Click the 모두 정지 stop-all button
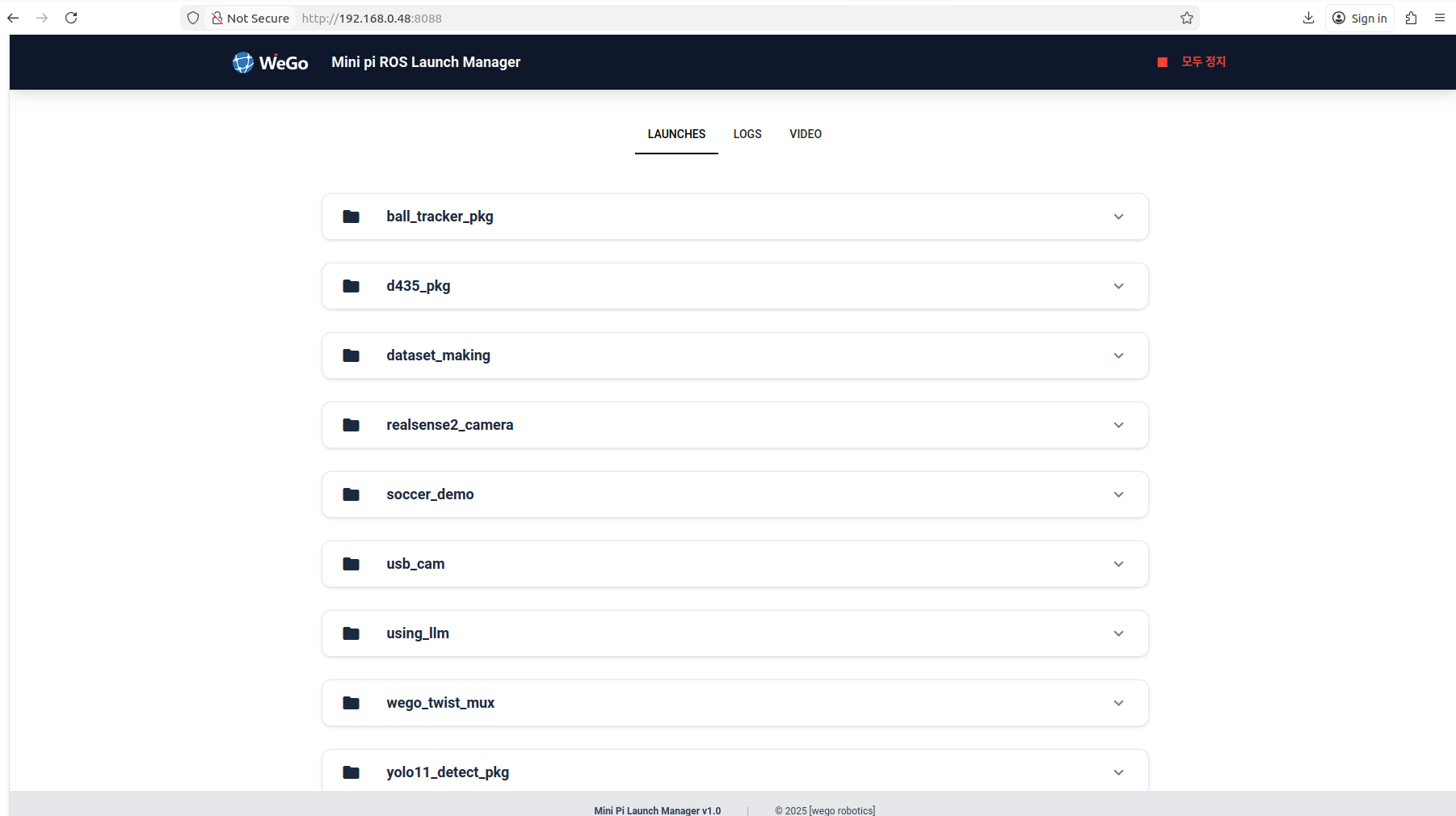The width and height of the screenshot is (1456, 816). point(1192,62)
